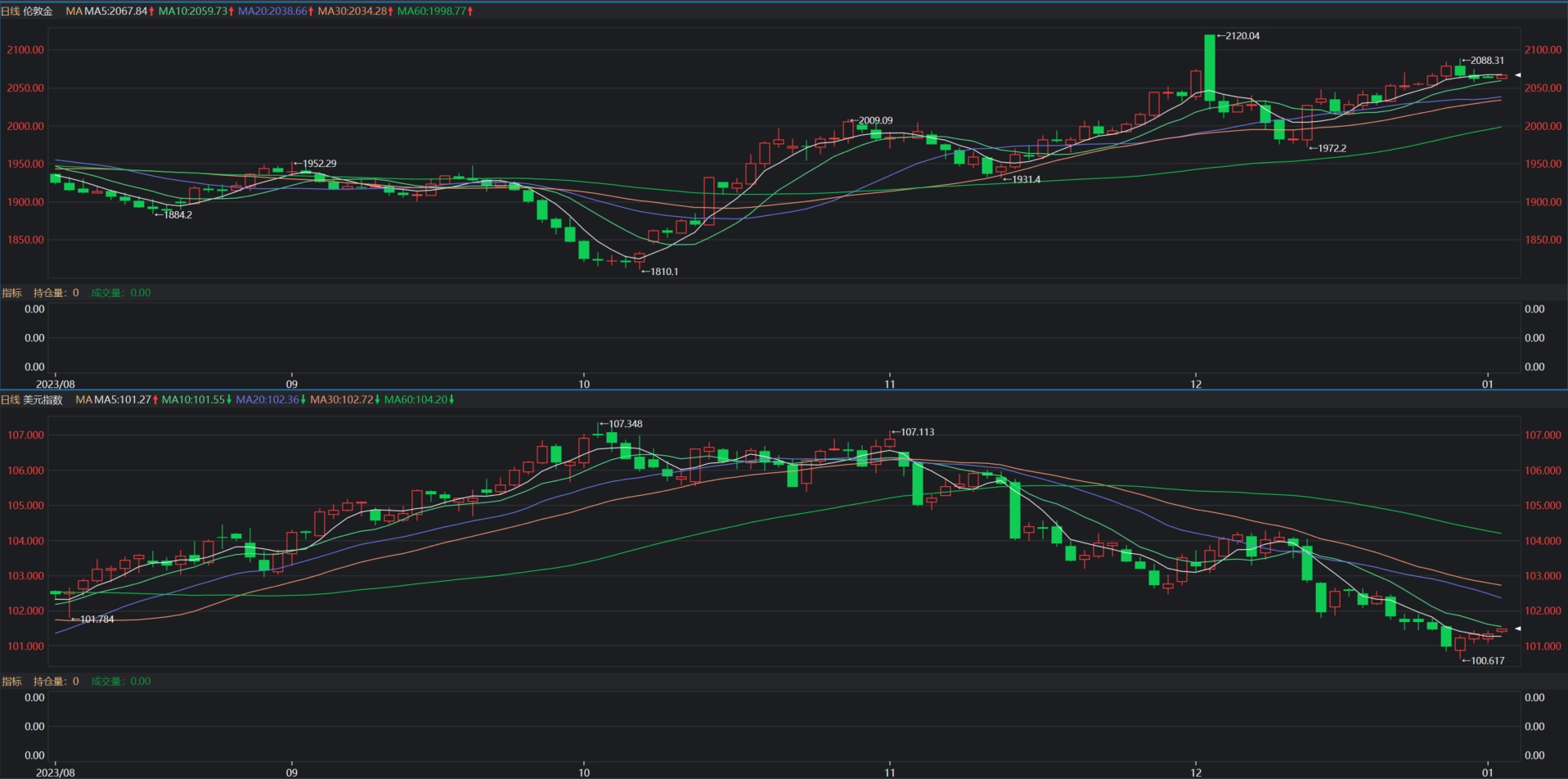This screenshot has width=1568, height=779.
Task: Select the MA20:102.36 indicator label
Action: pos(271,400)
